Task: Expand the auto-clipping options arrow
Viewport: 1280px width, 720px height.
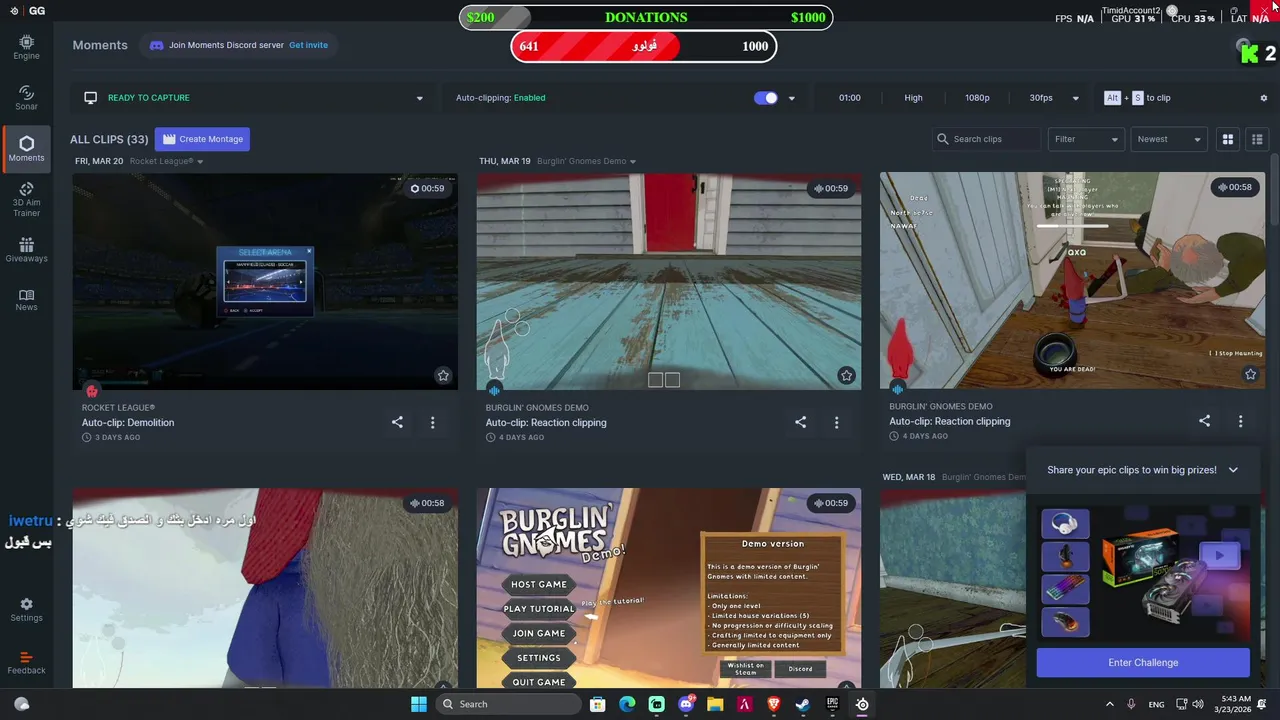Action: 791,98
